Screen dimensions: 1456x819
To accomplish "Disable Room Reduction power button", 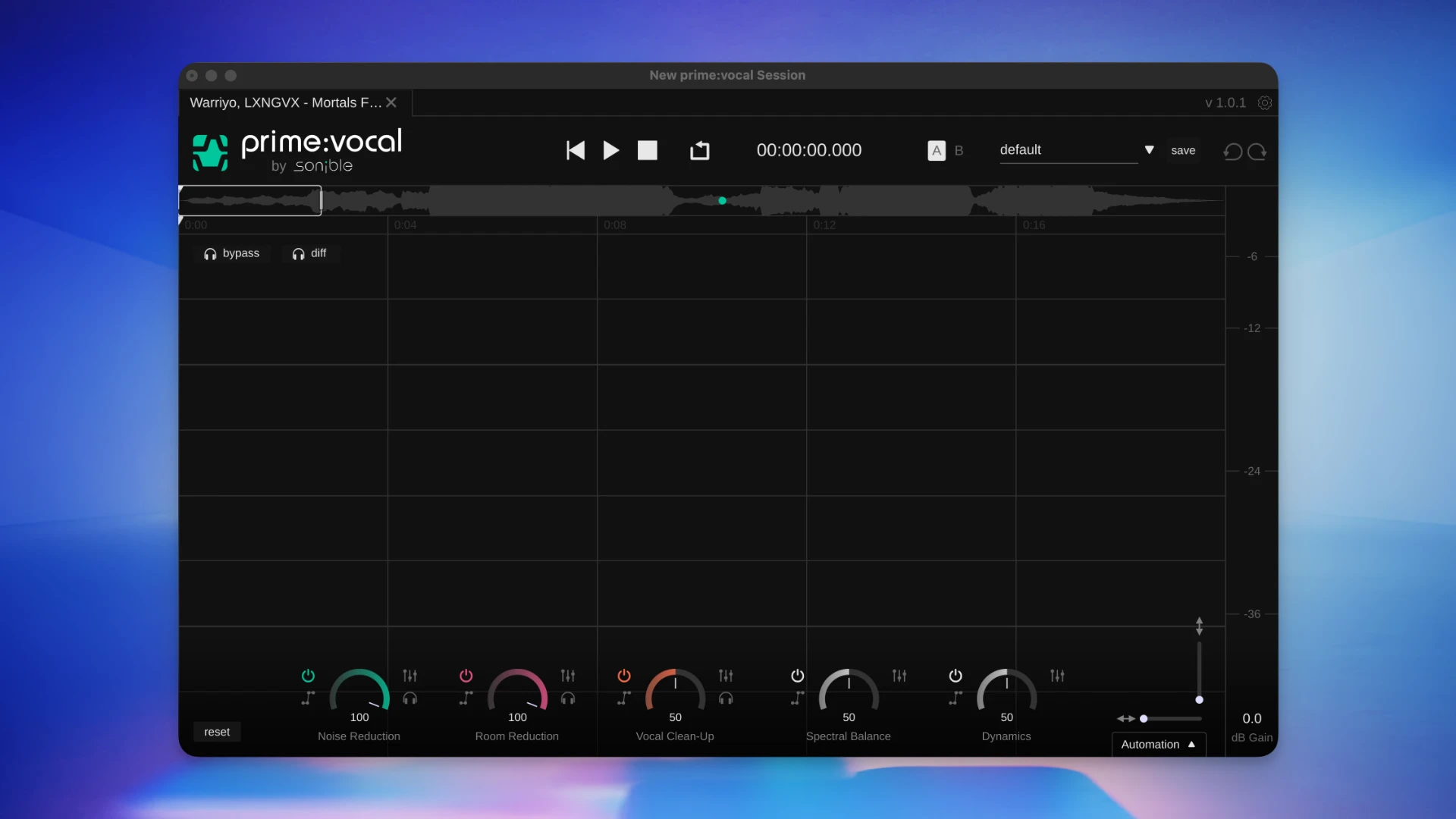I will pyautogui.click(x=466, y=675).
